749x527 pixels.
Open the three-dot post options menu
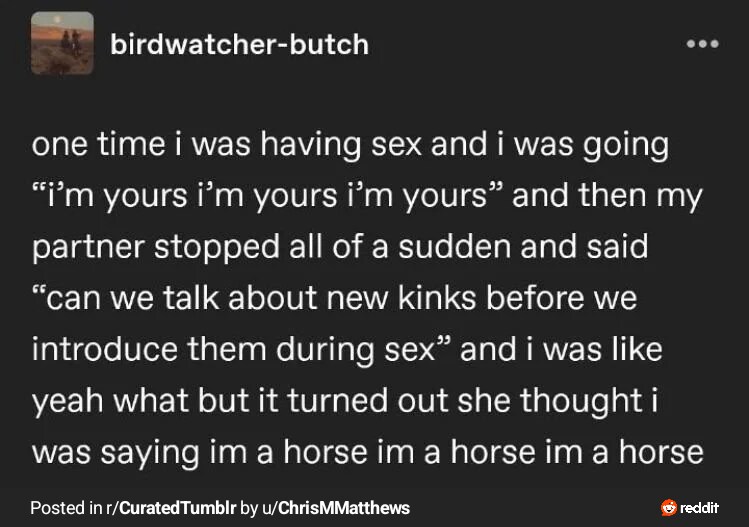pos(702,45)
